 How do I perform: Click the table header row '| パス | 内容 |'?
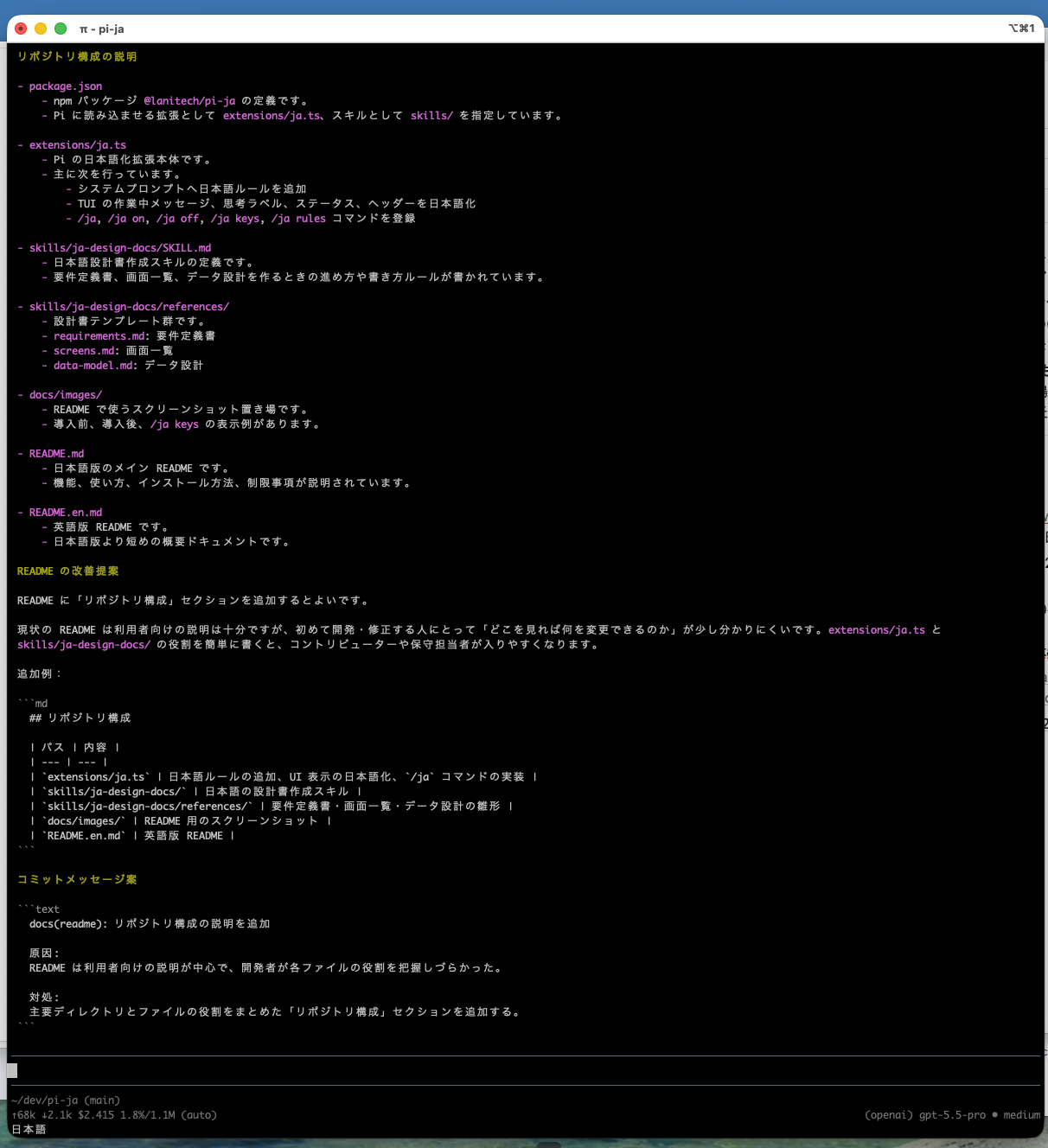[x=74, y=748]
